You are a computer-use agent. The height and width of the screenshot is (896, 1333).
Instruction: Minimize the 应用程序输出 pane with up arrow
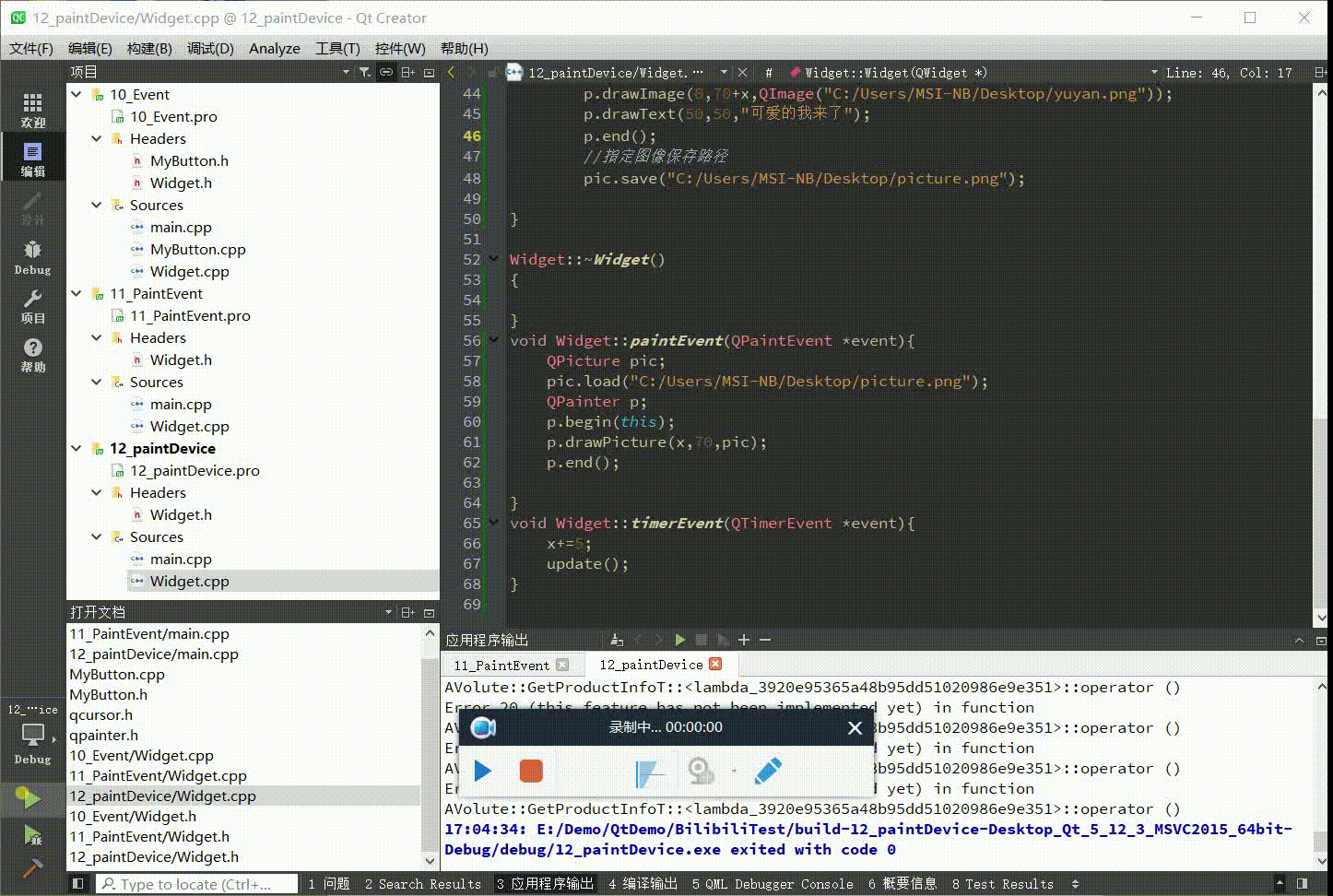(1300, 640)
